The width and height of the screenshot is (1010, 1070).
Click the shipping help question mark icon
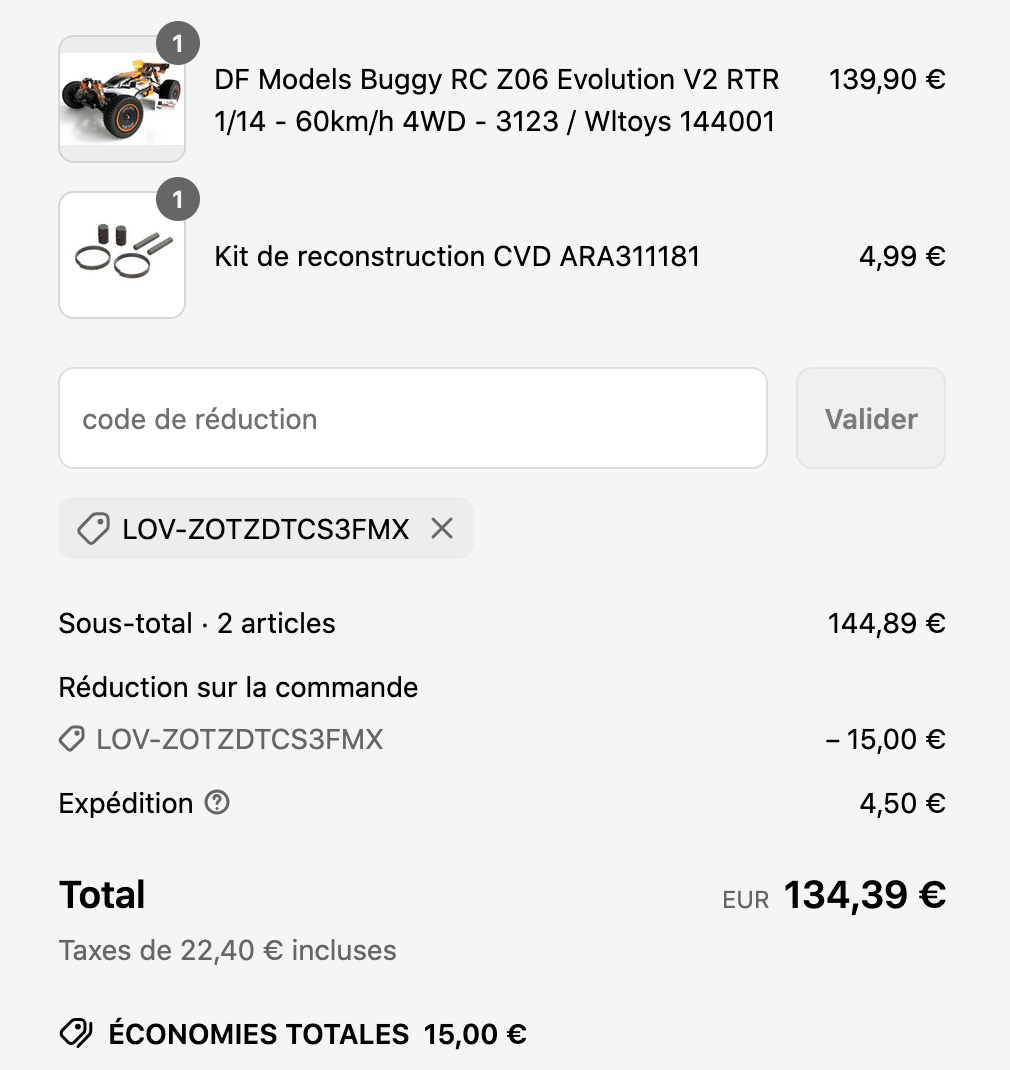pyautogui.click(x=217, y=802)
